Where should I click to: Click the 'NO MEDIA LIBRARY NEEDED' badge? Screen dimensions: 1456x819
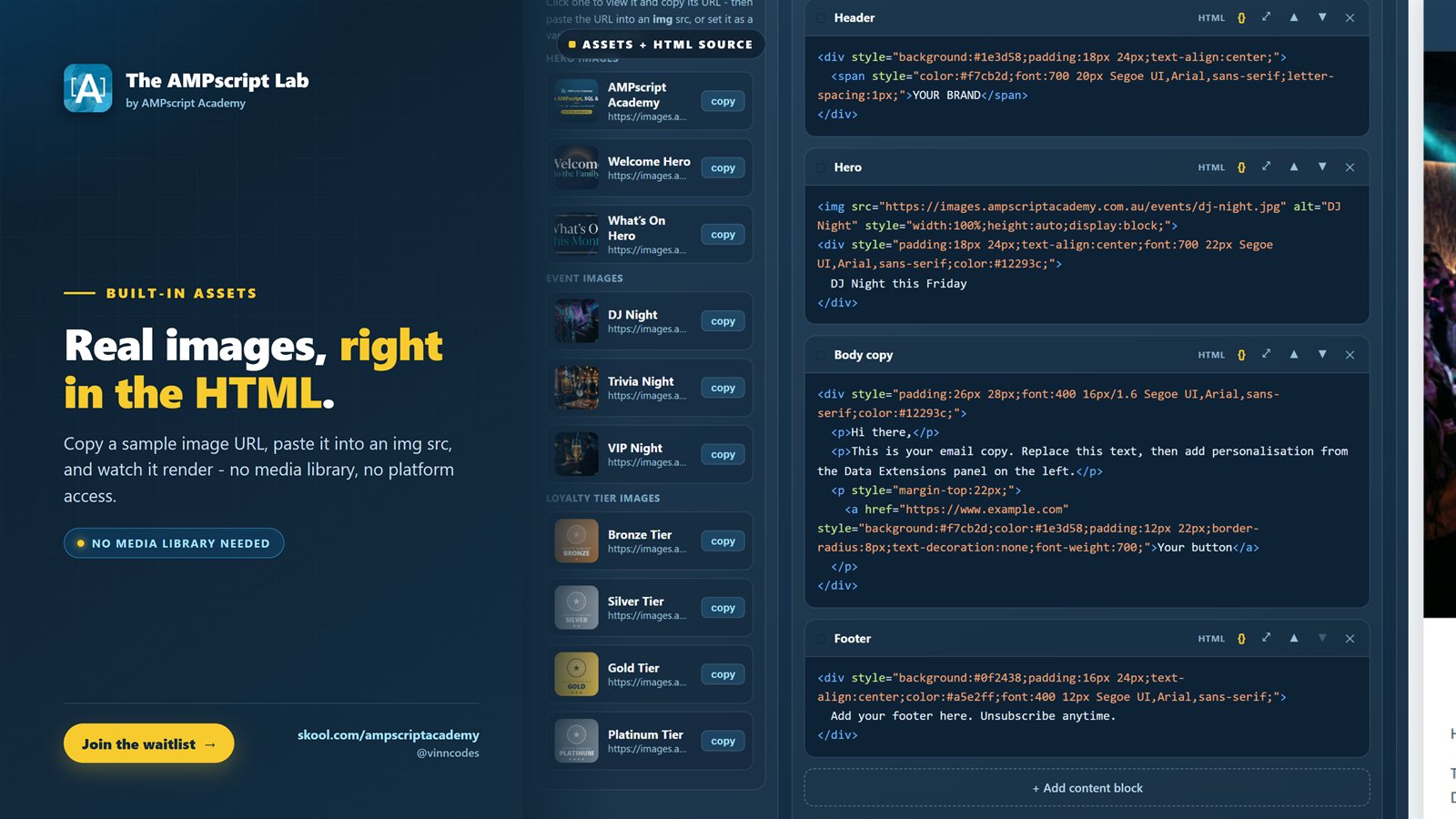174,543
